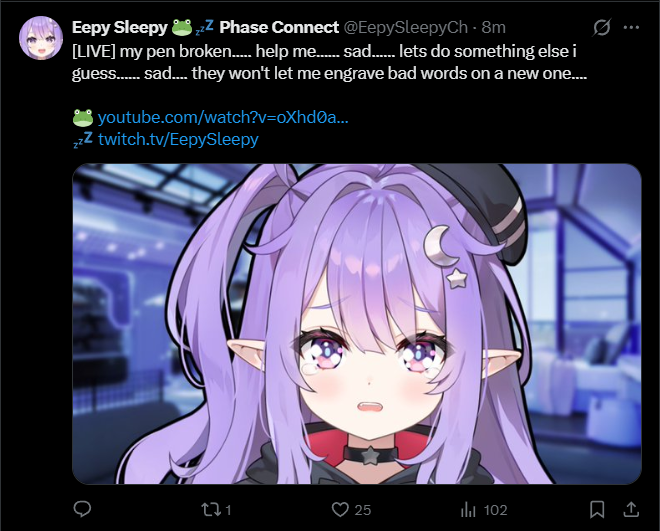
Task: Open the reply speech bubble icon
Action: click(82, 509)
